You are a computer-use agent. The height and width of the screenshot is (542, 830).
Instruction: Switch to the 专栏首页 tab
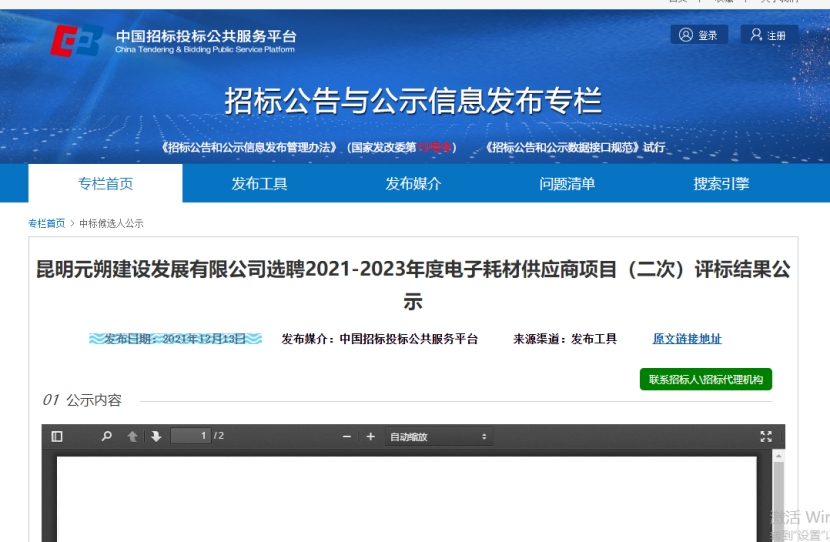coord(105,183)
